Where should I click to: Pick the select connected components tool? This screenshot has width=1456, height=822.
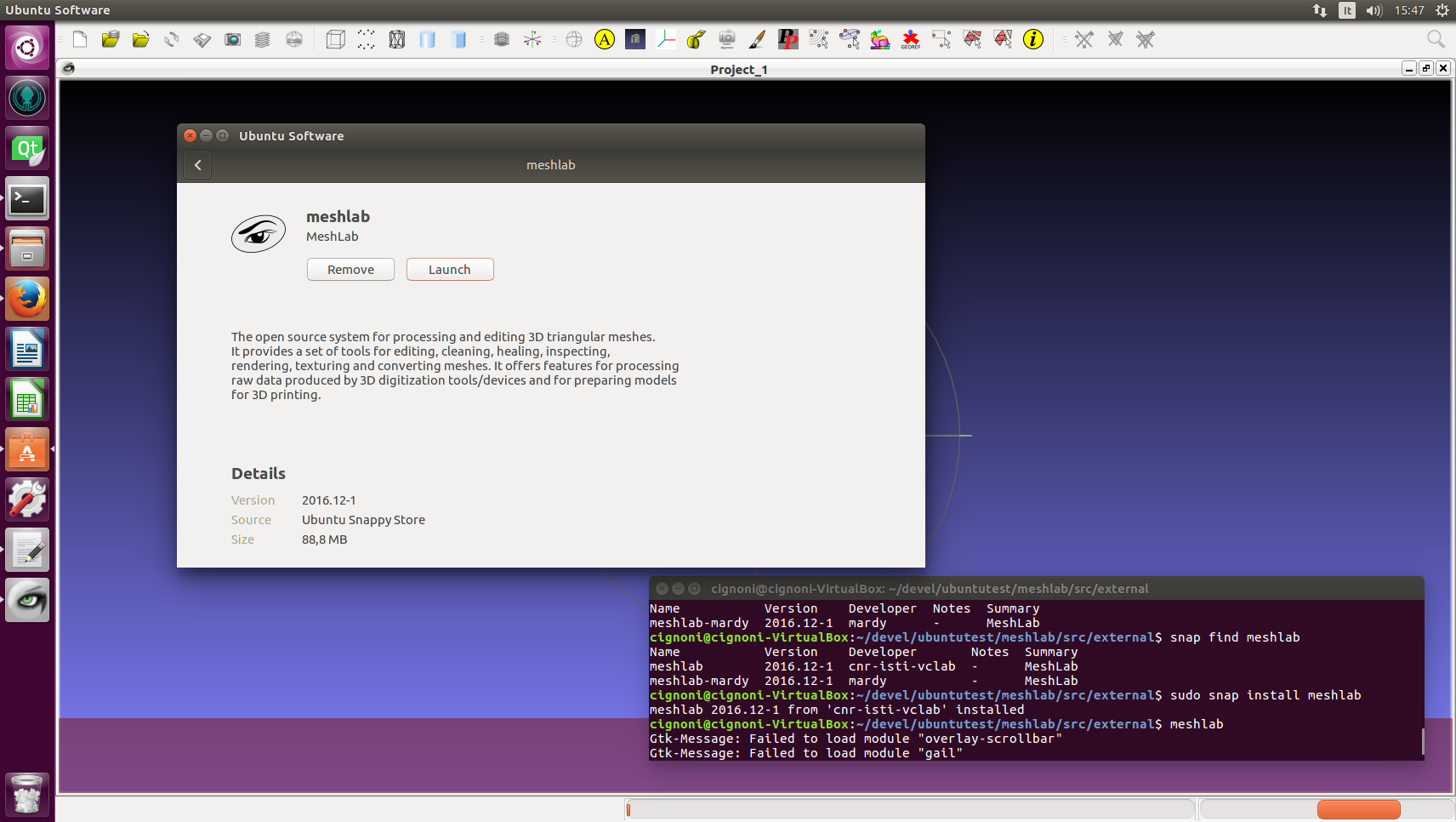[1003, 39]
